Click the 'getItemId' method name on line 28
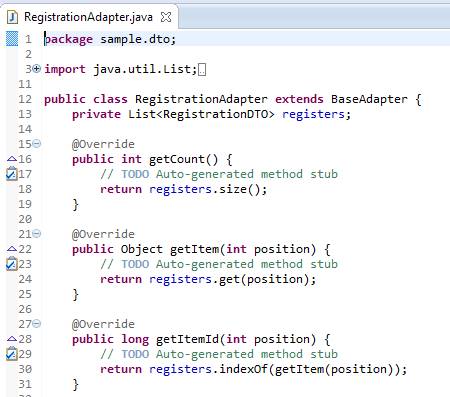Image resolution: width=450 pixels, height=397 pixels. point(187,339)
